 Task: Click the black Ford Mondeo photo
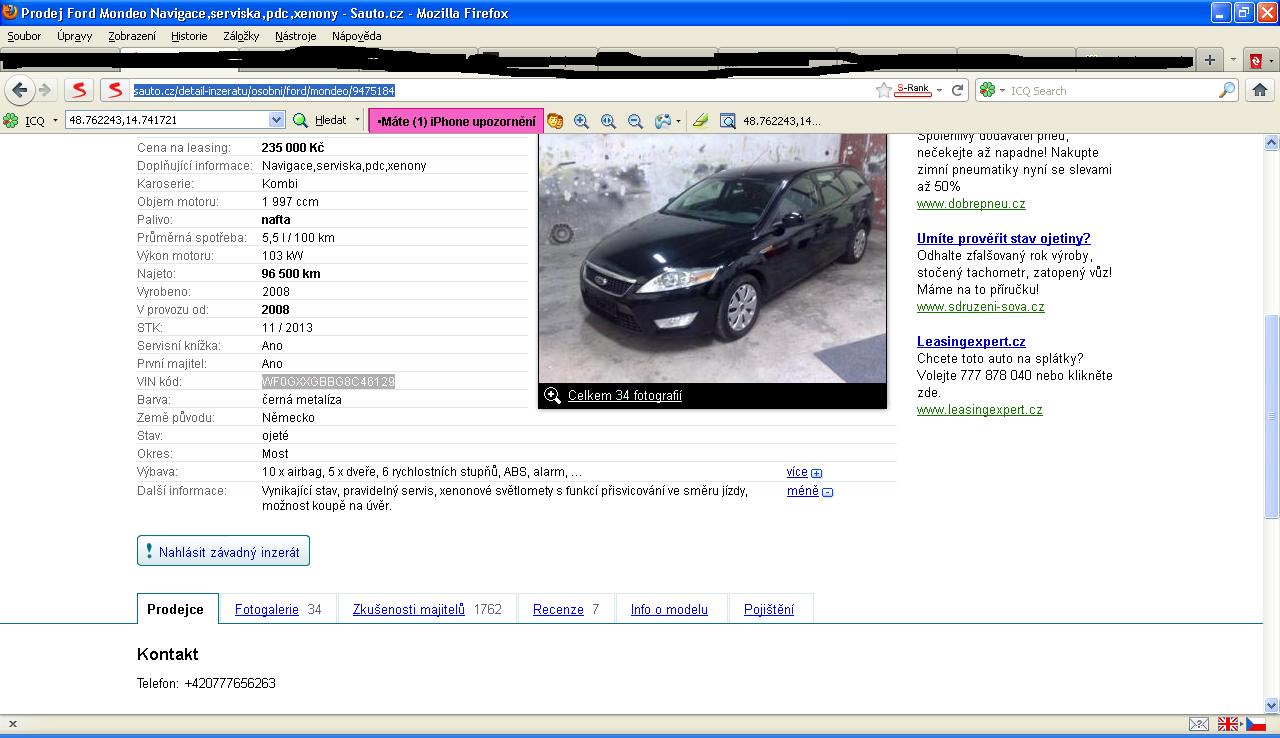pyautogui.click(x=712, y=258)
